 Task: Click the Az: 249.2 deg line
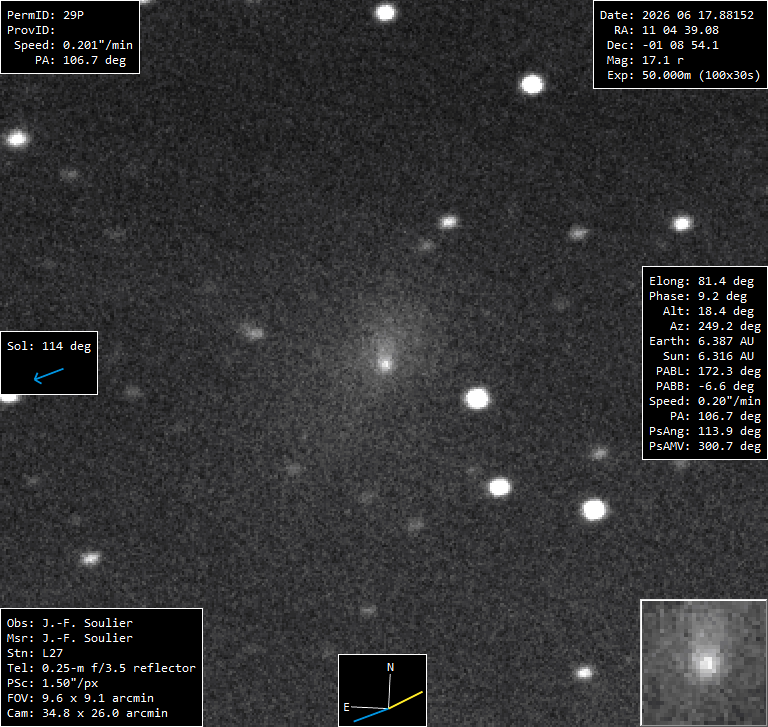point(715,326)
